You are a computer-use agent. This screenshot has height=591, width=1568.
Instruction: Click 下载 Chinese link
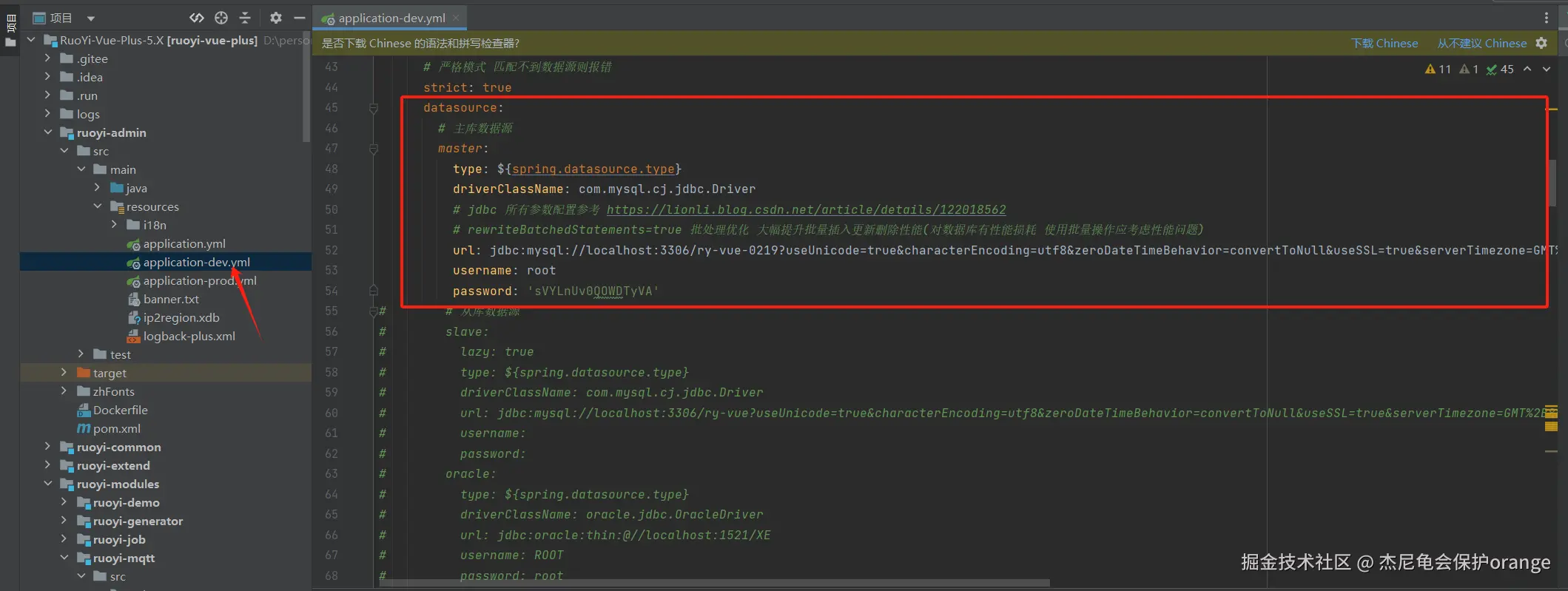pyautogui.click(x=1384, y=43)
